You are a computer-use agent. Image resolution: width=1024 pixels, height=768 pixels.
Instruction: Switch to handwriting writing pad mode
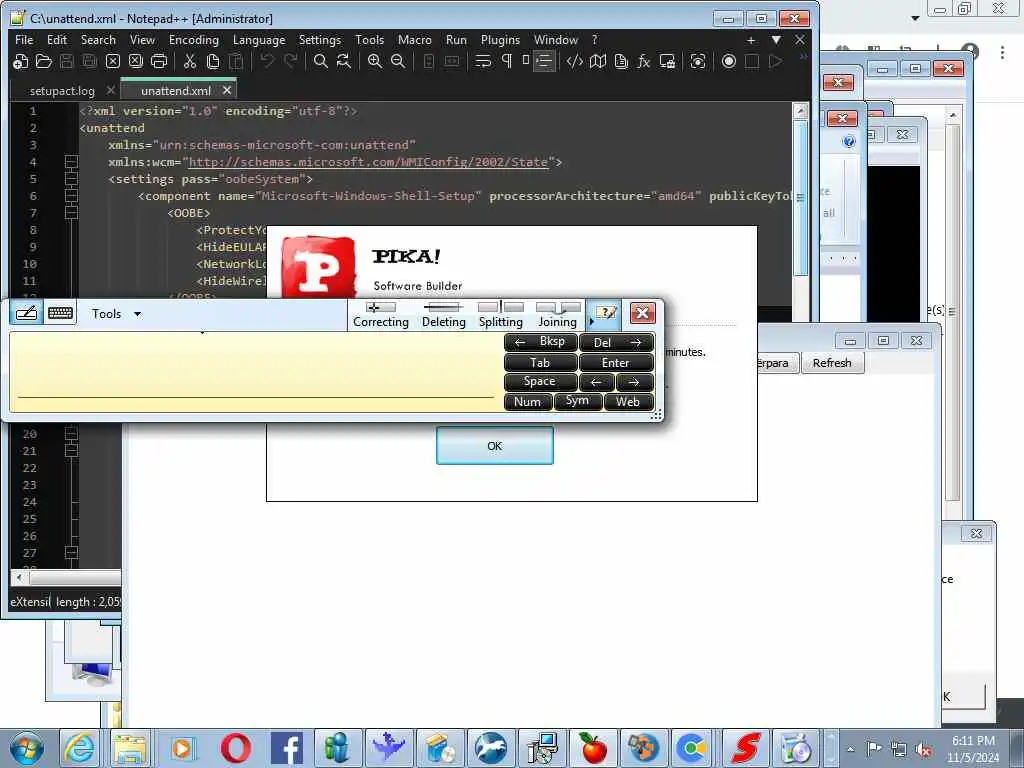26,313
